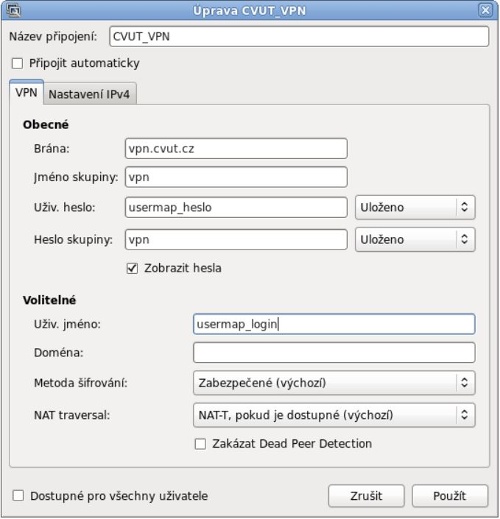Expand NAT traversal dropdown
Image resolution: width=500 pixels, height=519 pixels.
(334, 415)
